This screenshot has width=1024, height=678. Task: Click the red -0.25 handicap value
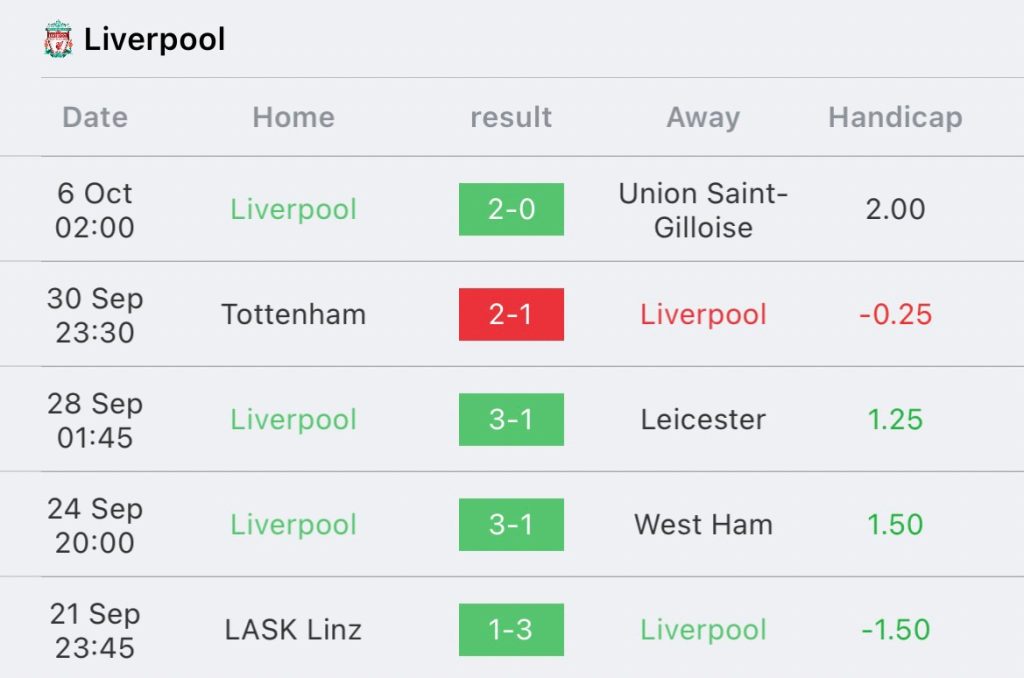(895, 314)
